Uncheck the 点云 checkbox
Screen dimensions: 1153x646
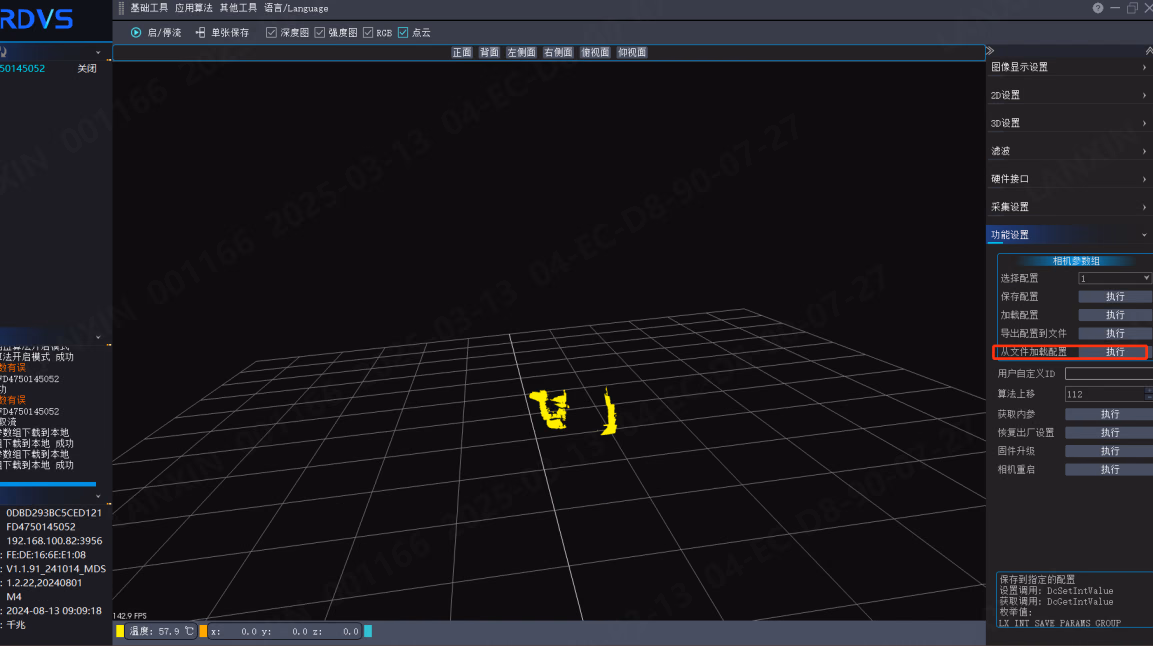tap(403, 32)
